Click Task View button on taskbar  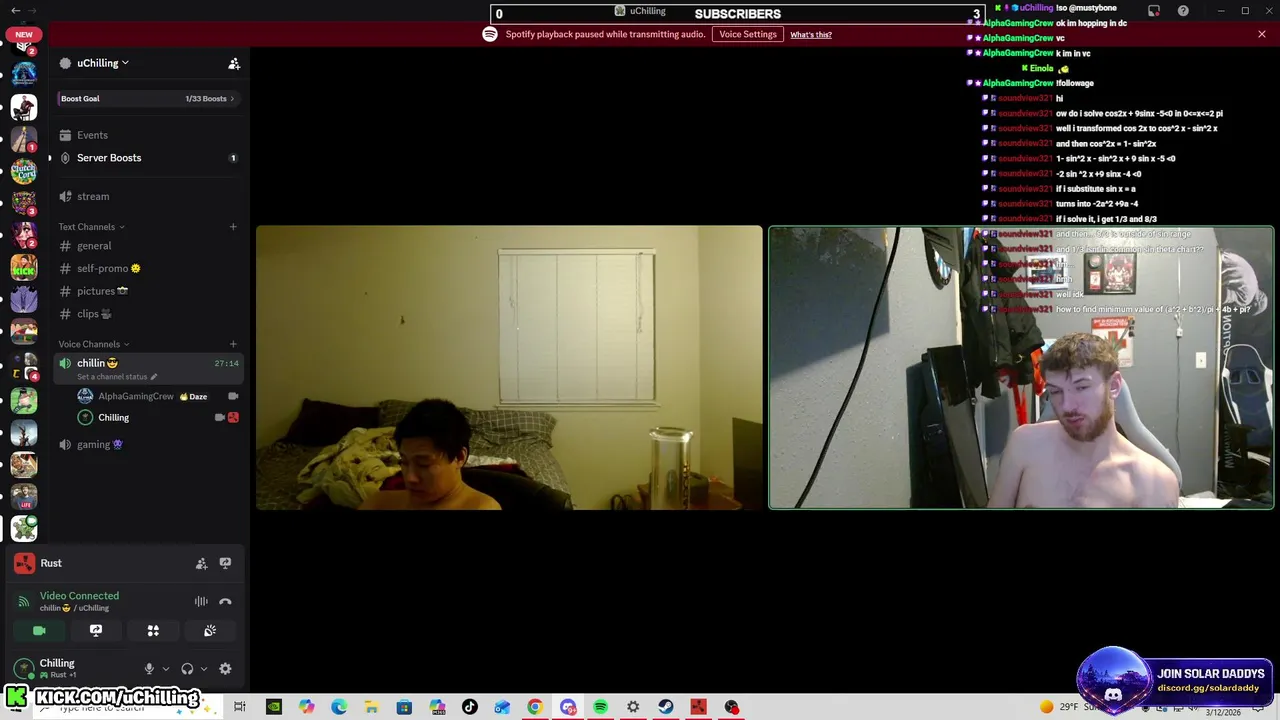coord(240,707)
